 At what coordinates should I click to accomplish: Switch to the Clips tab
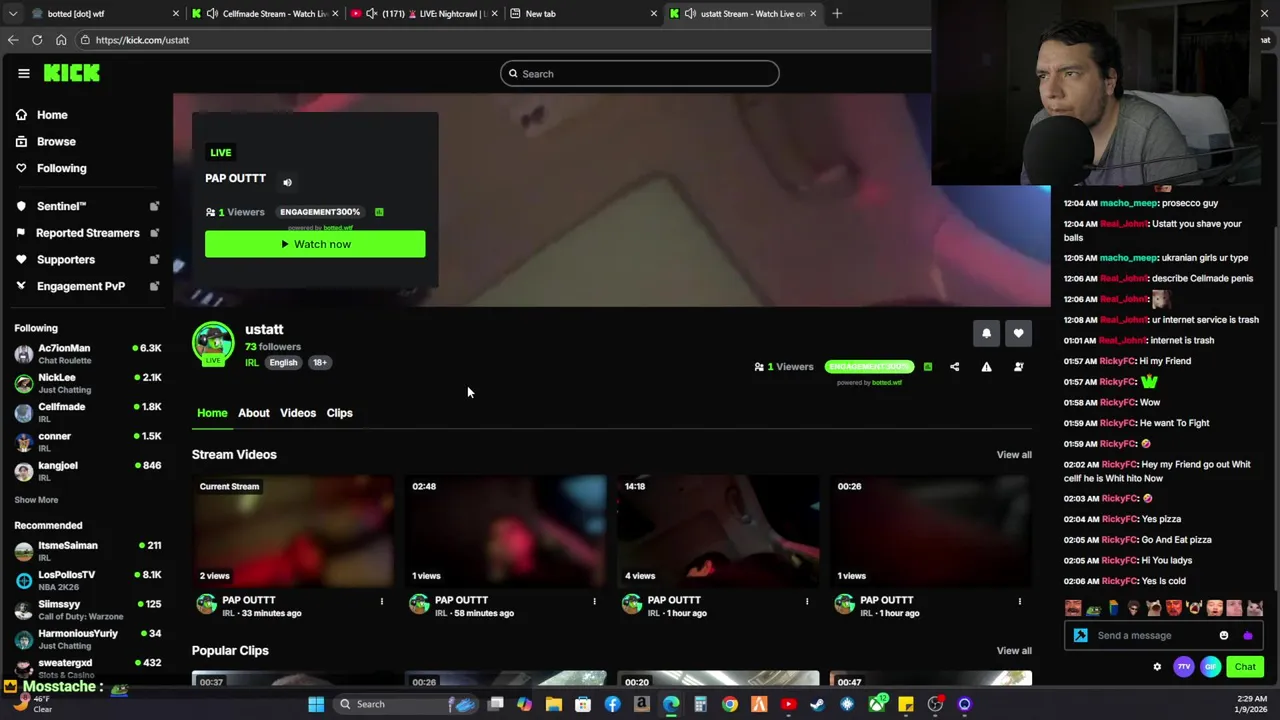(339, 413)
